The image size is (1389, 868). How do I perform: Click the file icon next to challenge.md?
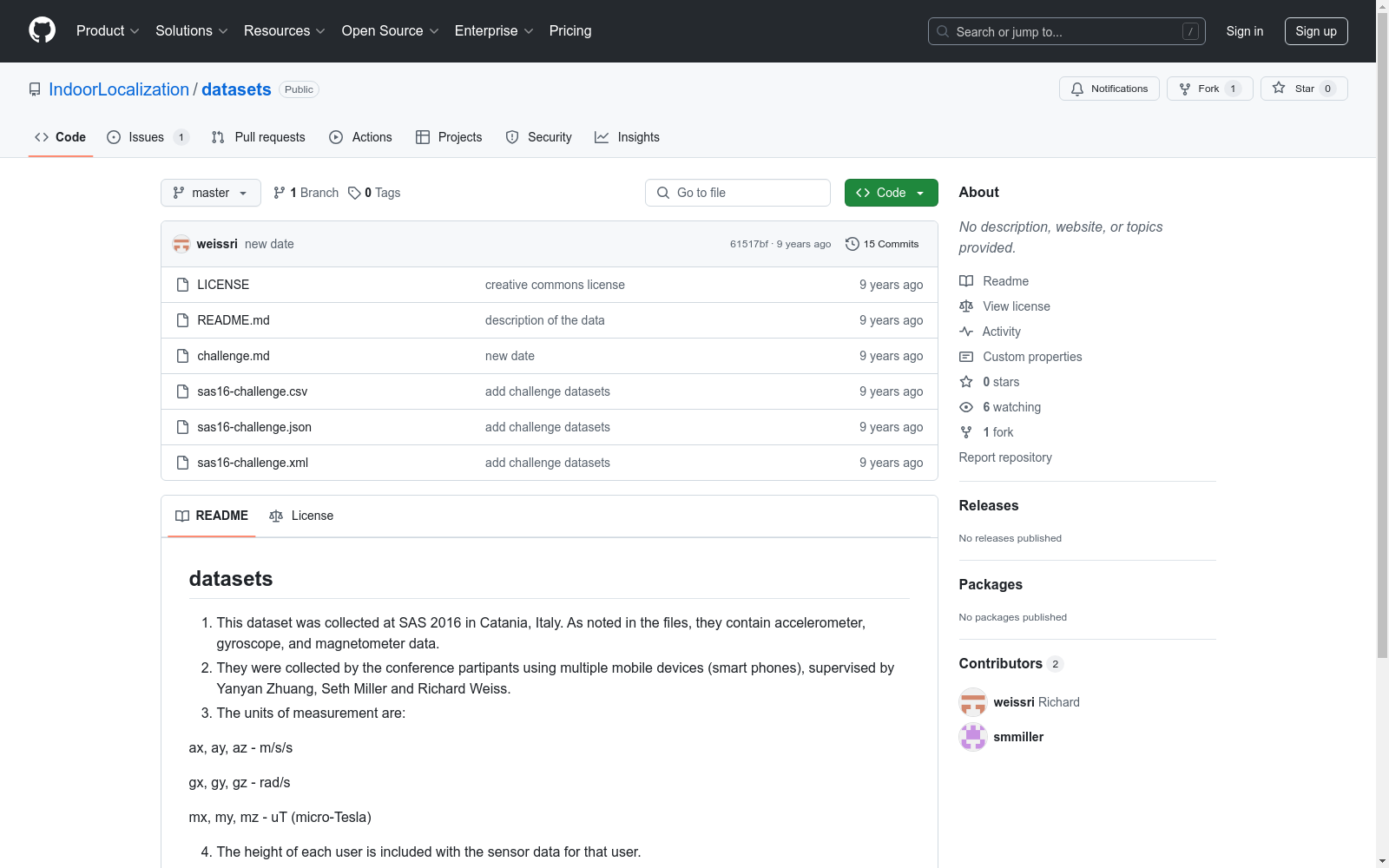[182, 356]
